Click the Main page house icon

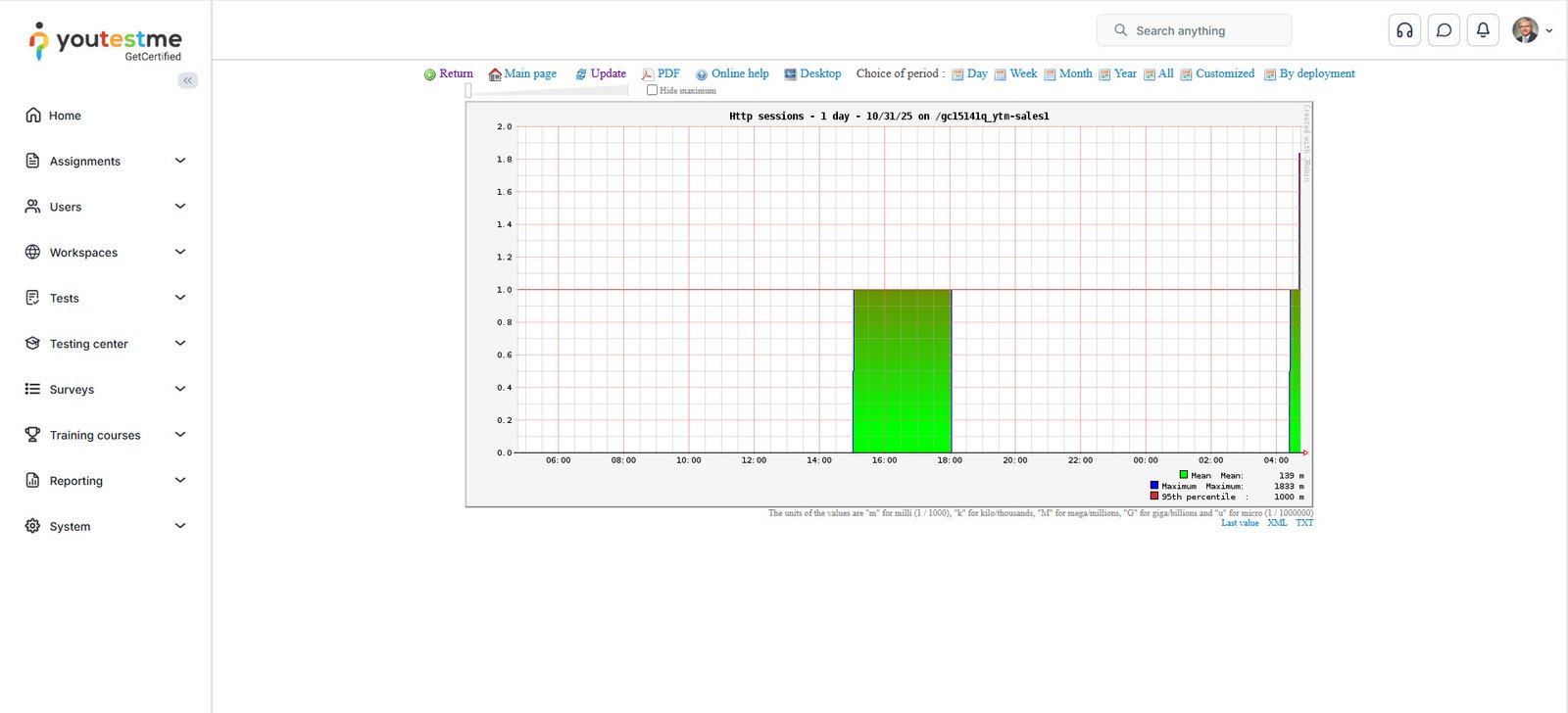[x=495, y=74]
